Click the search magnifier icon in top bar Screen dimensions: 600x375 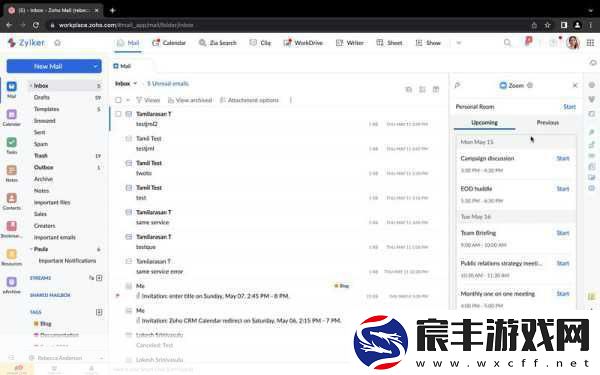tap(507, 42)
